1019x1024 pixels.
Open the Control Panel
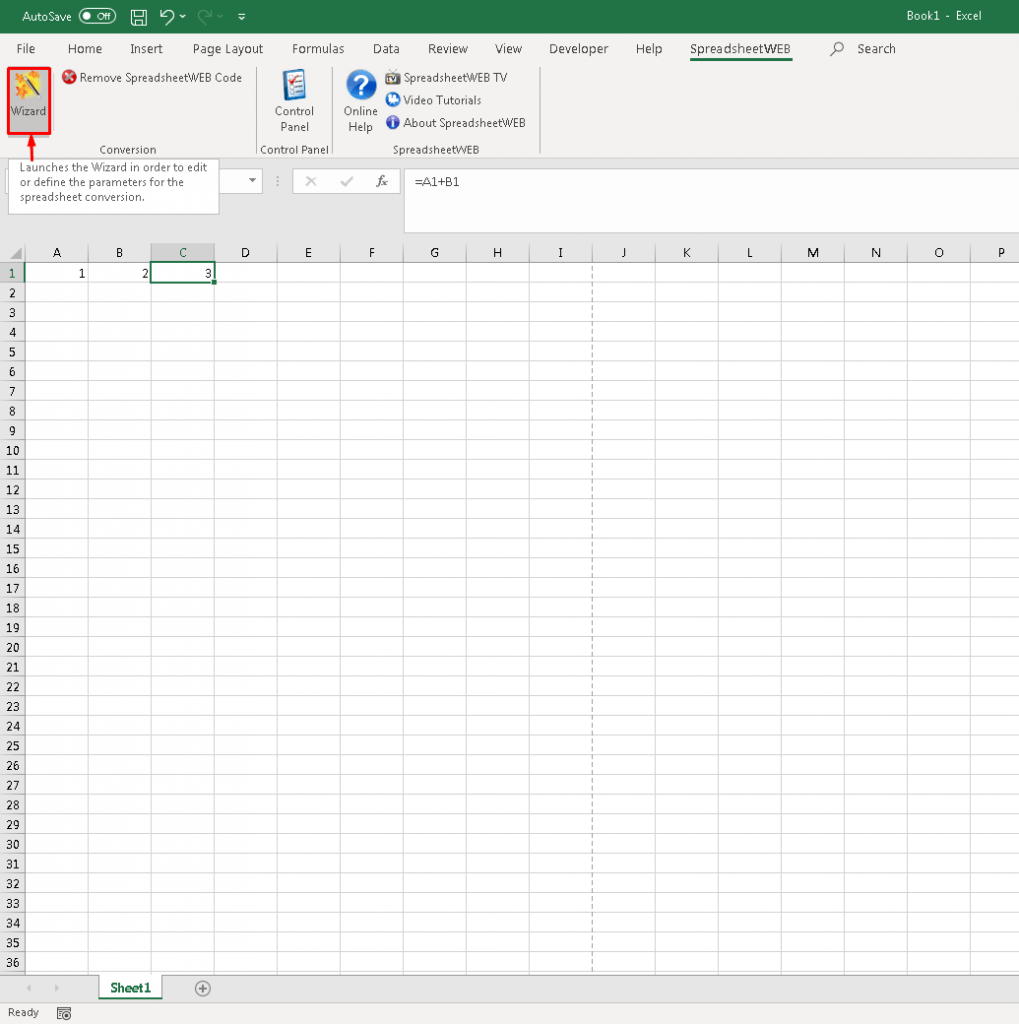[x=295, y=101]
